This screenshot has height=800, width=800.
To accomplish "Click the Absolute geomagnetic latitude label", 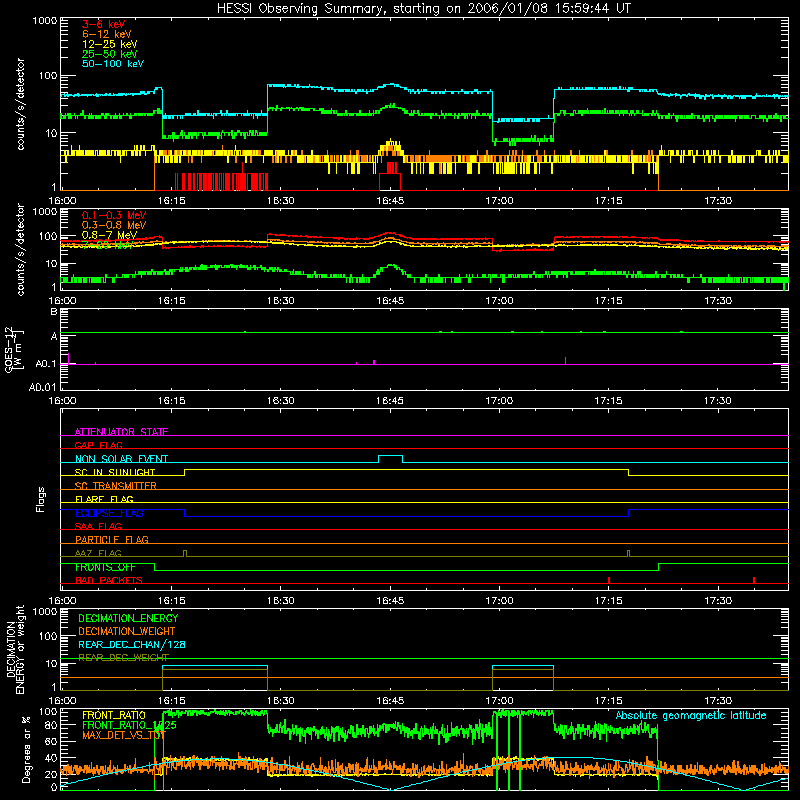I will point(691,715).
